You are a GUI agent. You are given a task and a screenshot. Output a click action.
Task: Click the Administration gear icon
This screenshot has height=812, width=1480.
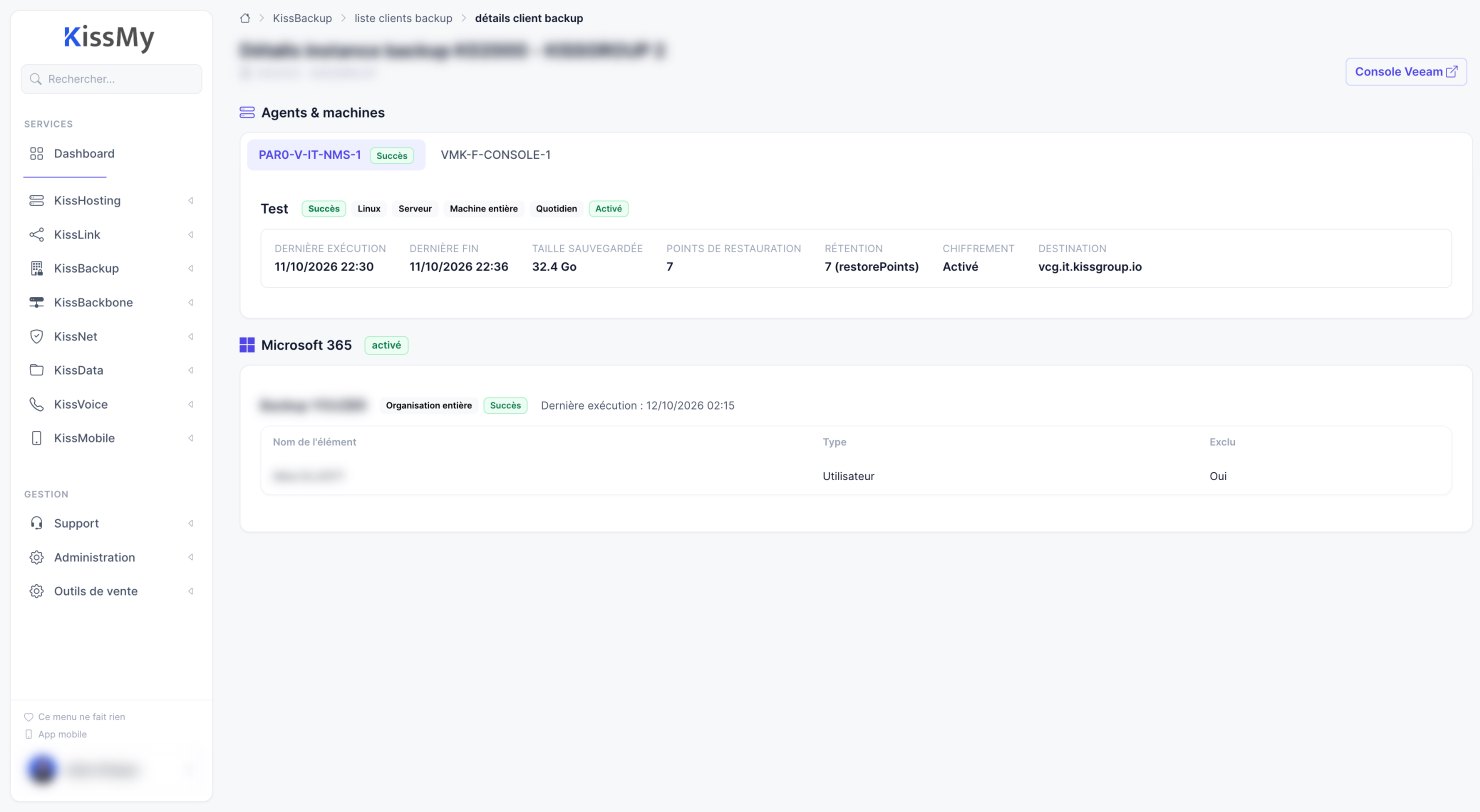pos(37,558)
